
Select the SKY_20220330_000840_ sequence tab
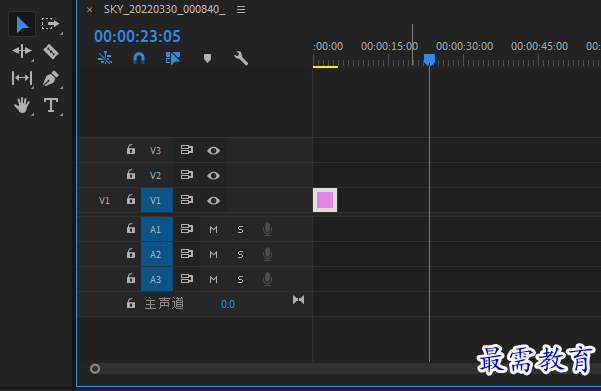point(164,10)
